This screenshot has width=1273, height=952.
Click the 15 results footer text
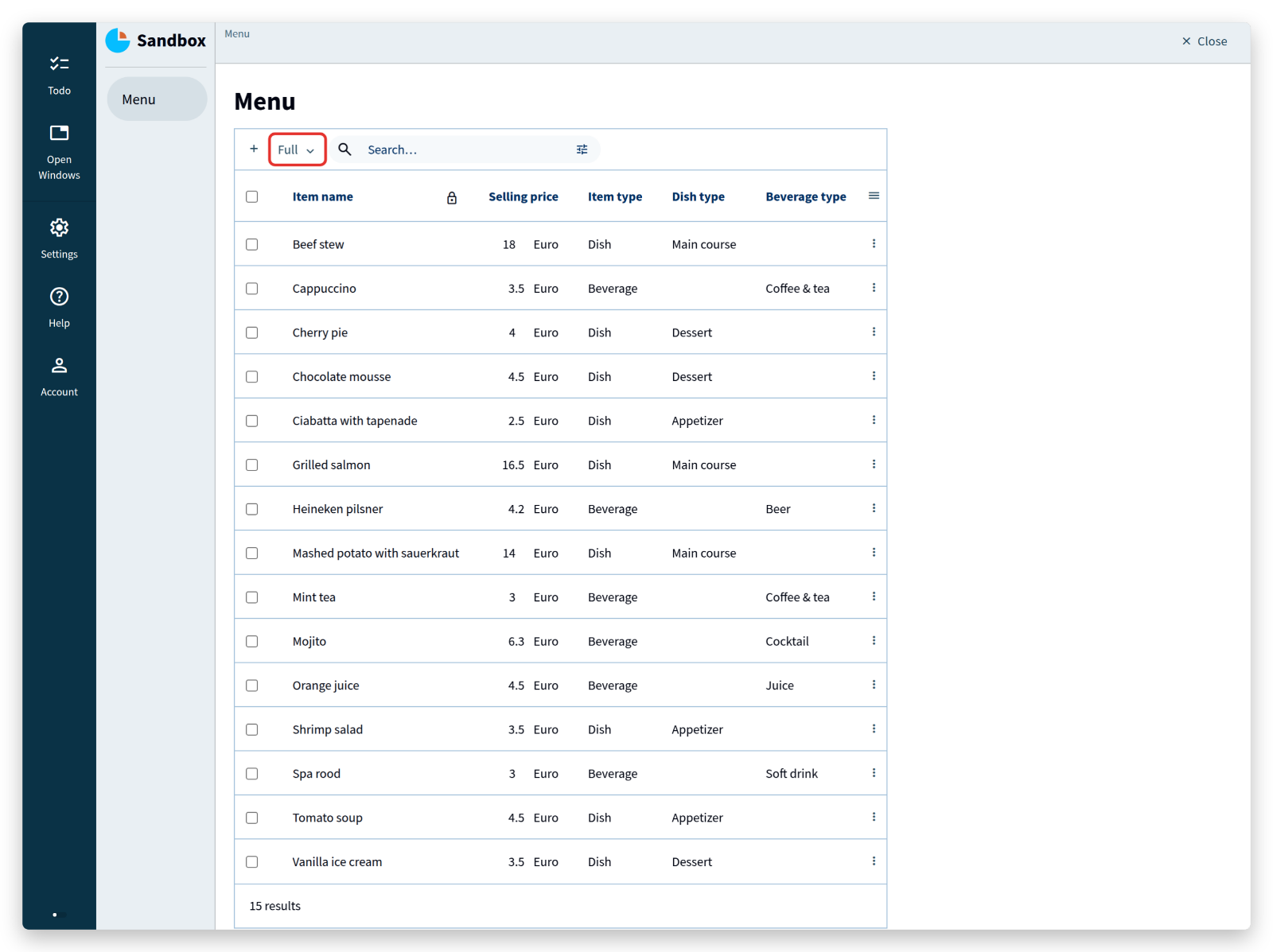(274, 906)
